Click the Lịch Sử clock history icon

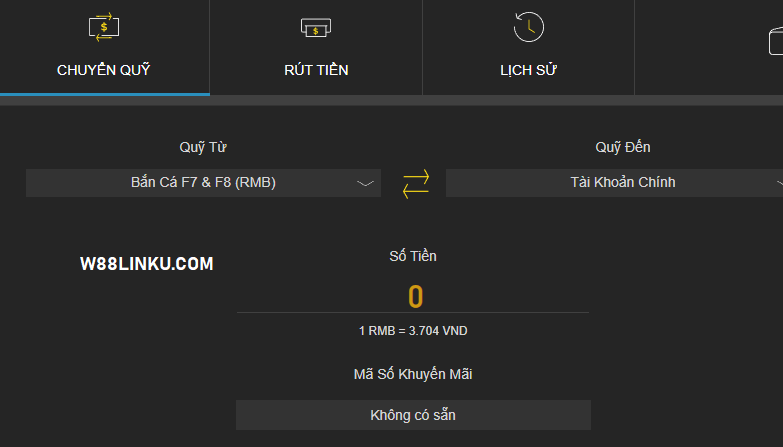[x=528, y=27]
